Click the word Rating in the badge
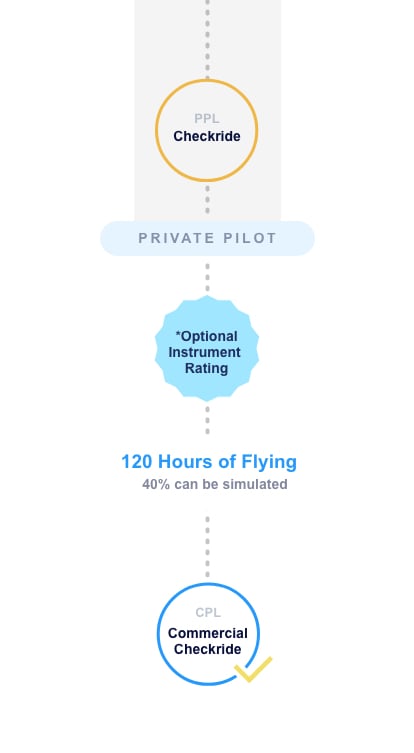 pos(207,368)
